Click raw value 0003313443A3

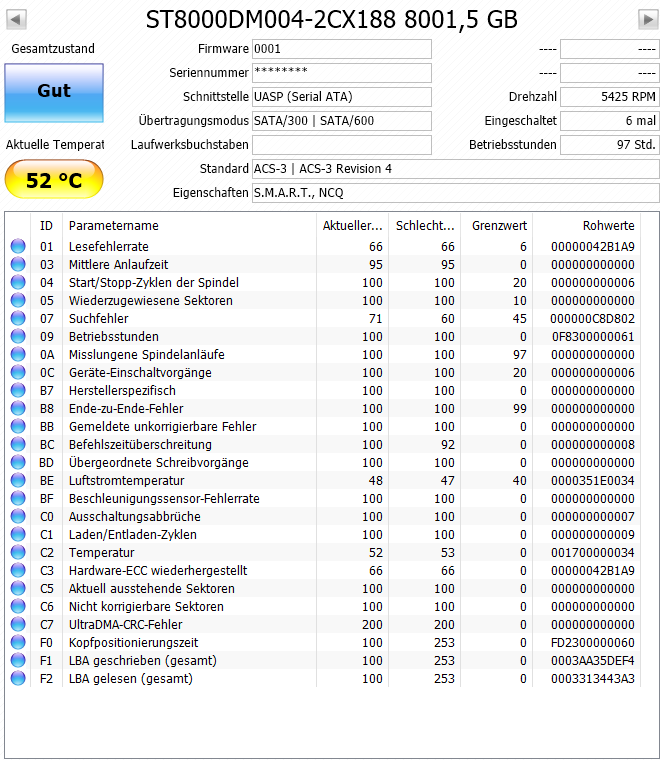pos(593,679)
